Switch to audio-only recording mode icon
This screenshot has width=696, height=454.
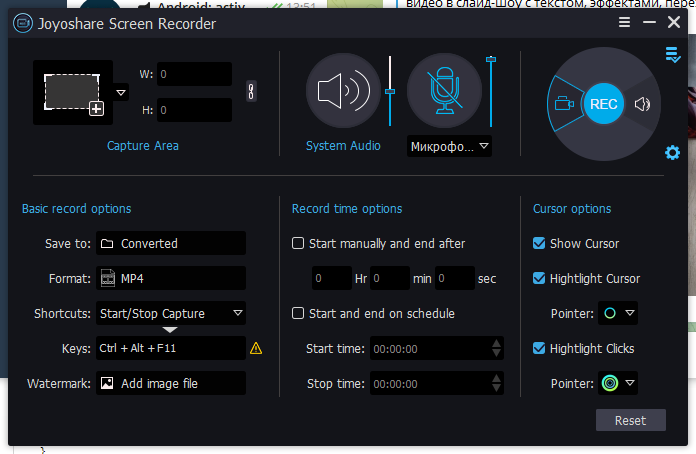coord(642,104)
